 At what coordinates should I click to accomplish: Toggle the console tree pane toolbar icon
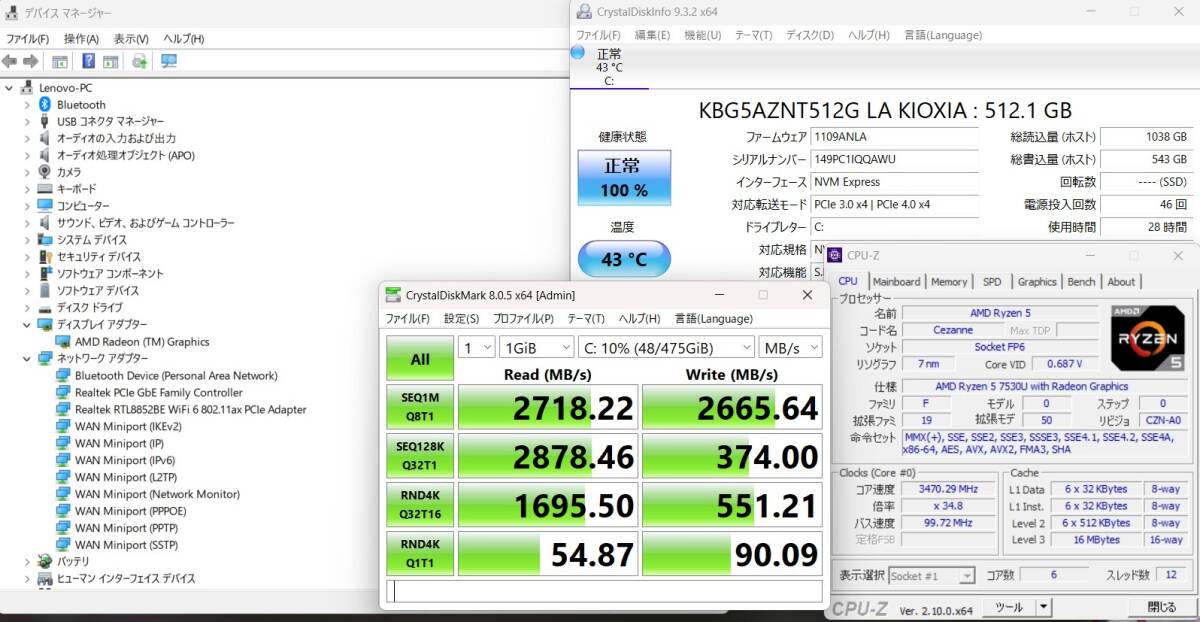coord(59,61)
